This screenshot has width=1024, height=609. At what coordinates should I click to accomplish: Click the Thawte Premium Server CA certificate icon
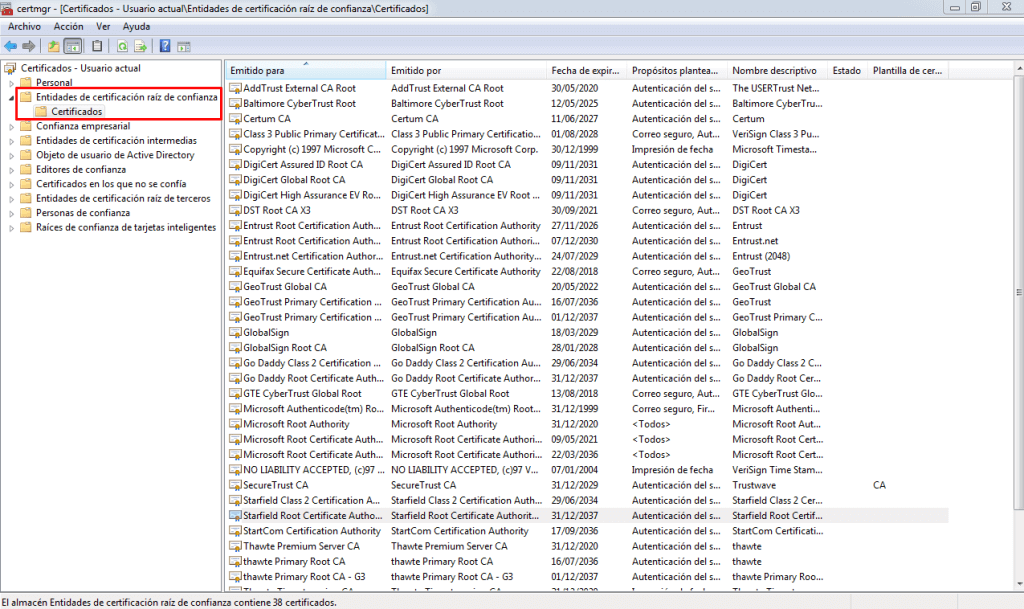coord(235,546)
